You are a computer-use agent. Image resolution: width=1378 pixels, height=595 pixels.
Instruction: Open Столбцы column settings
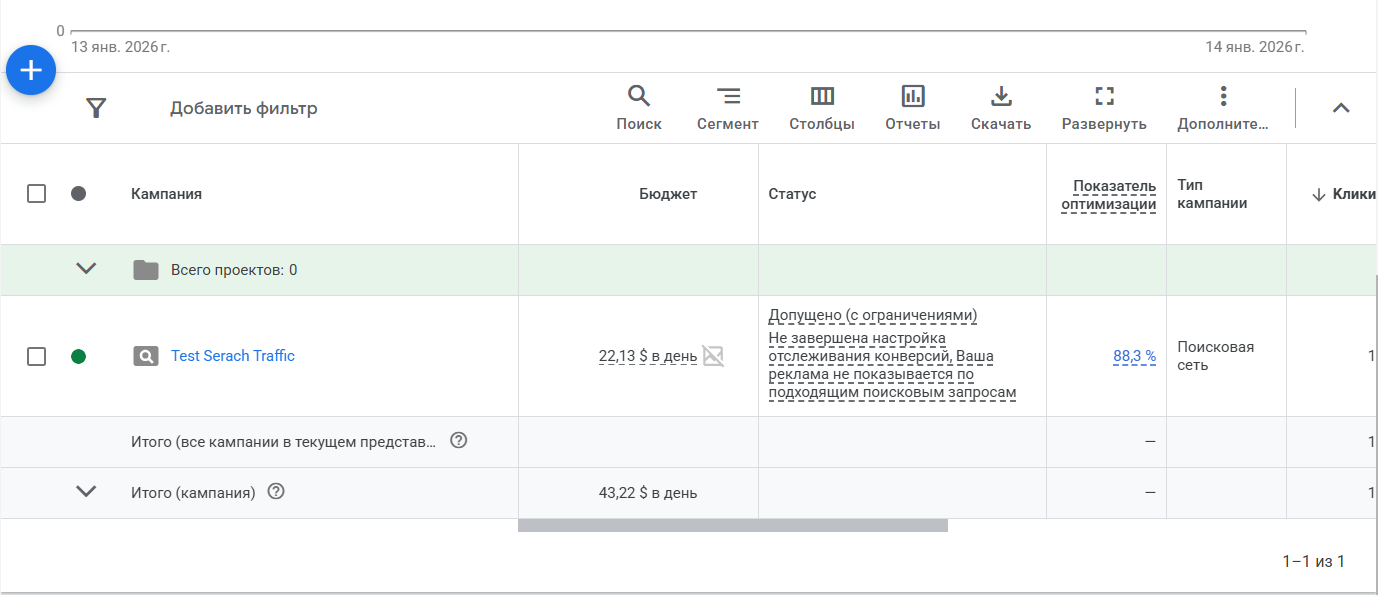tap(822, 108)
